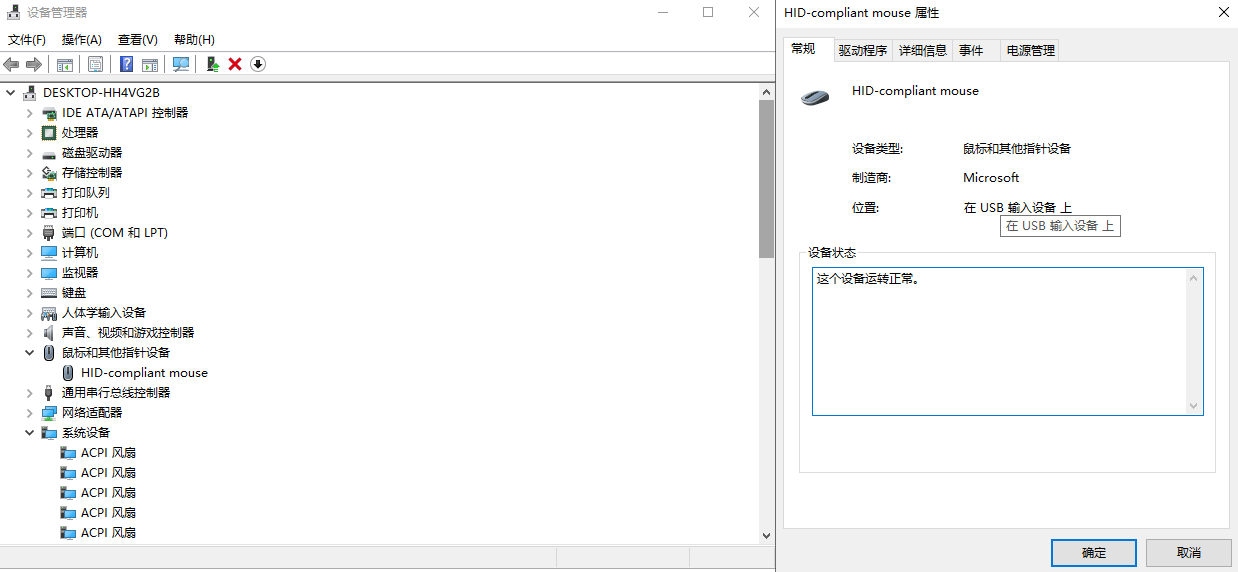Viewport: 1238px width, 572px height.
Task: Click the 网络适配器 network icon
Action: click(49, 413)
